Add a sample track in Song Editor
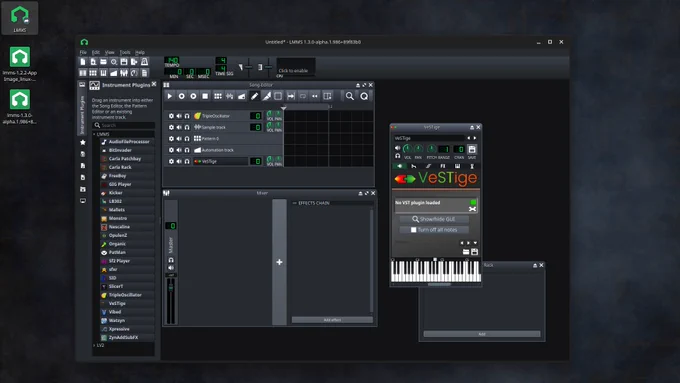This screenshot has width=680, height=383. tap(229, 96)
